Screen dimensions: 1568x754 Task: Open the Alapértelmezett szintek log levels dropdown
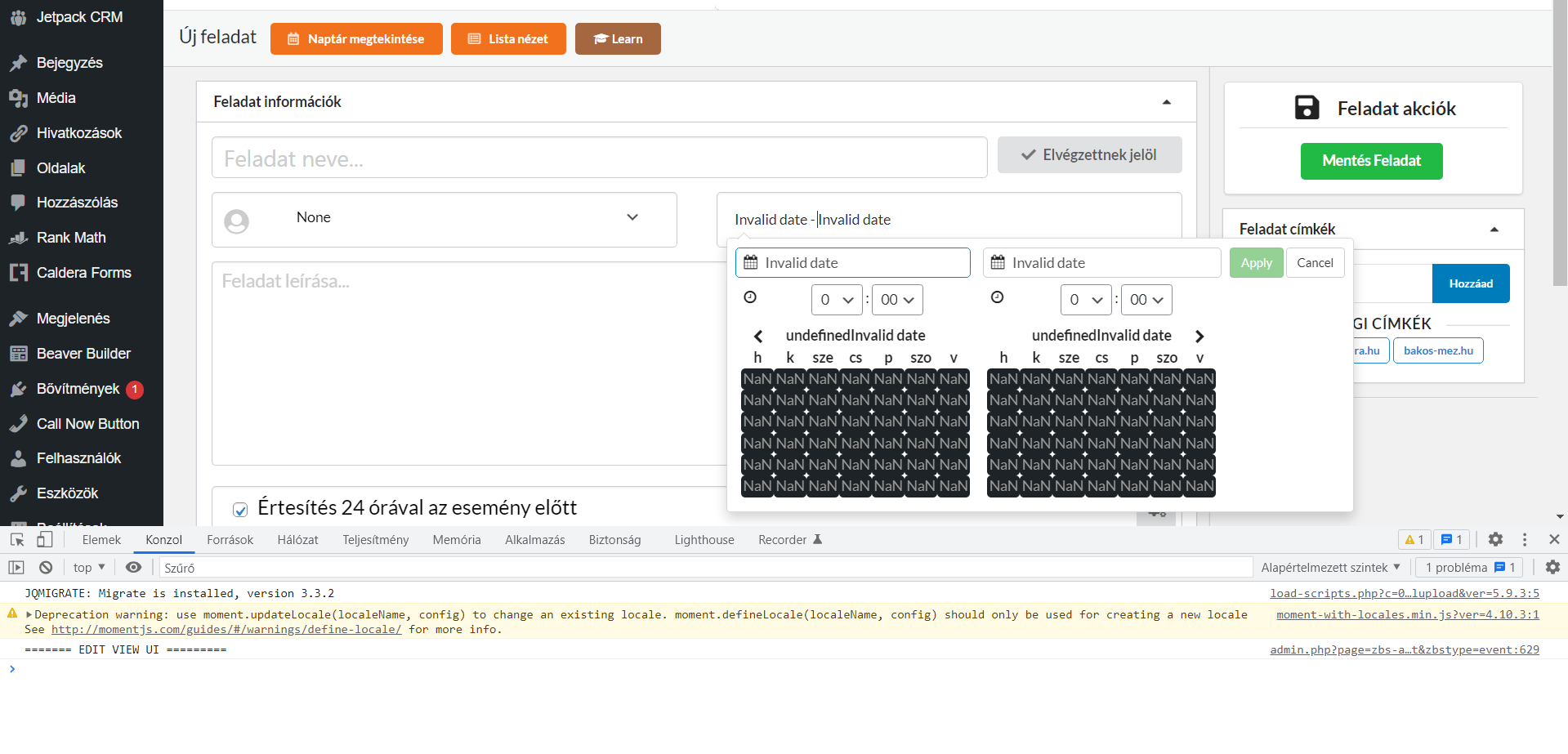coord(1330,567)
